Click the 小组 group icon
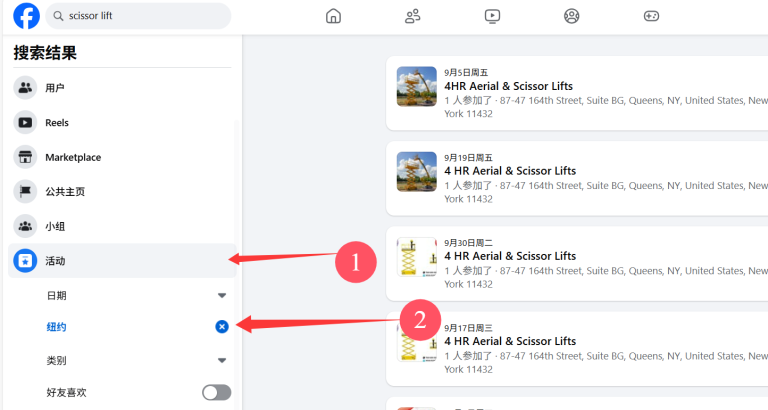The image size is (768, 410). pyautogui.click(x=25, y=226)
